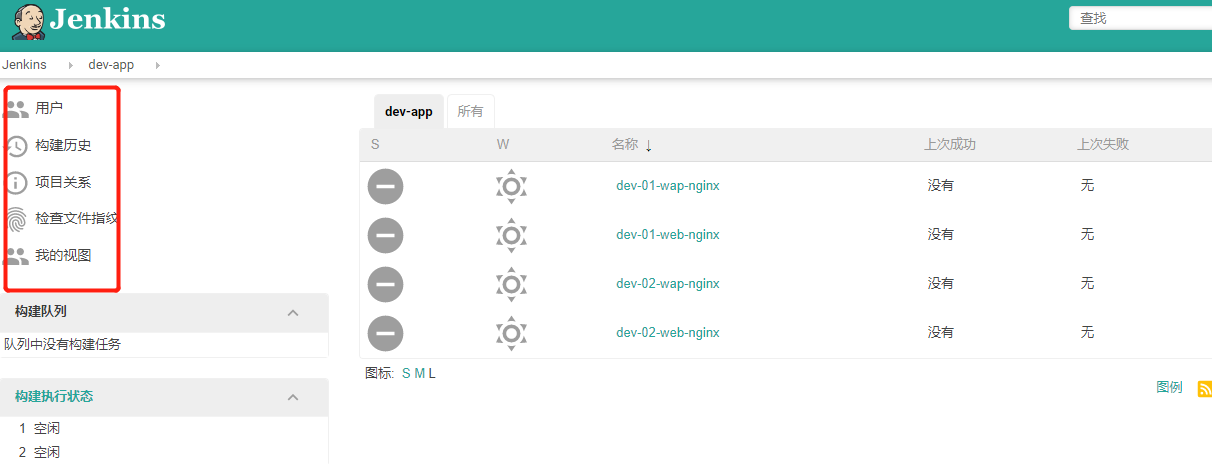
Task: Open the 检查文件指纹 link
Action: [77, 218]
